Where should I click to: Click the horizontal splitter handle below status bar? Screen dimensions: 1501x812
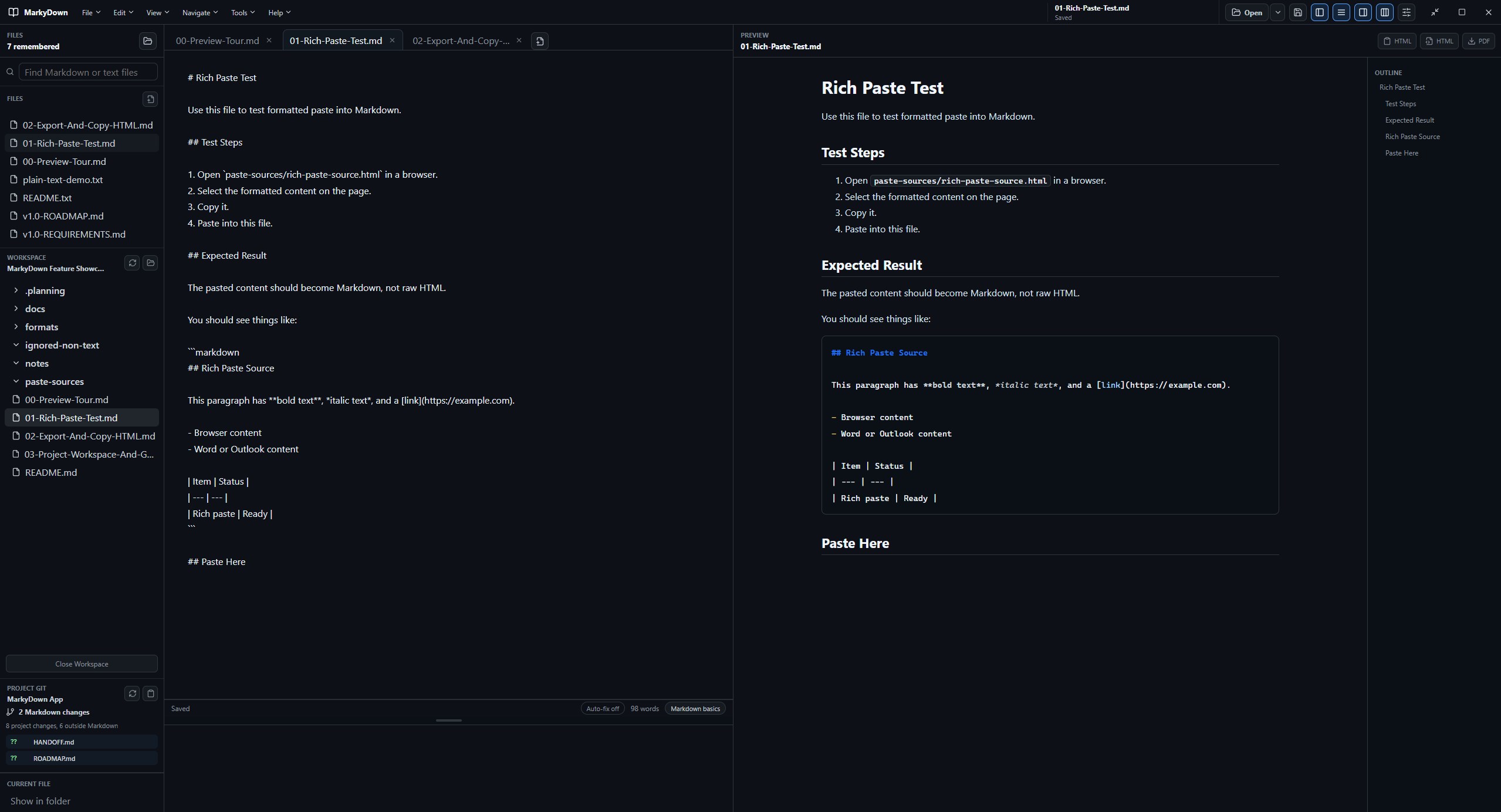pos(449,720)
